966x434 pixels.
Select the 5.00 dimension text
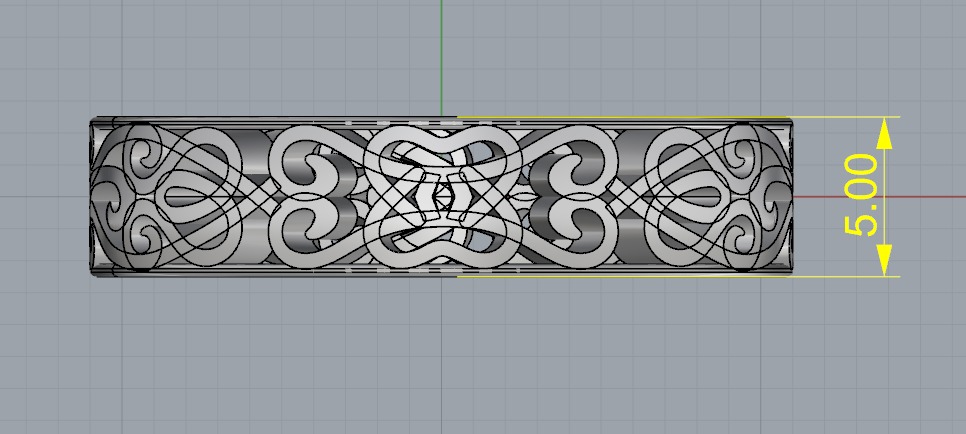click(861, 195)
